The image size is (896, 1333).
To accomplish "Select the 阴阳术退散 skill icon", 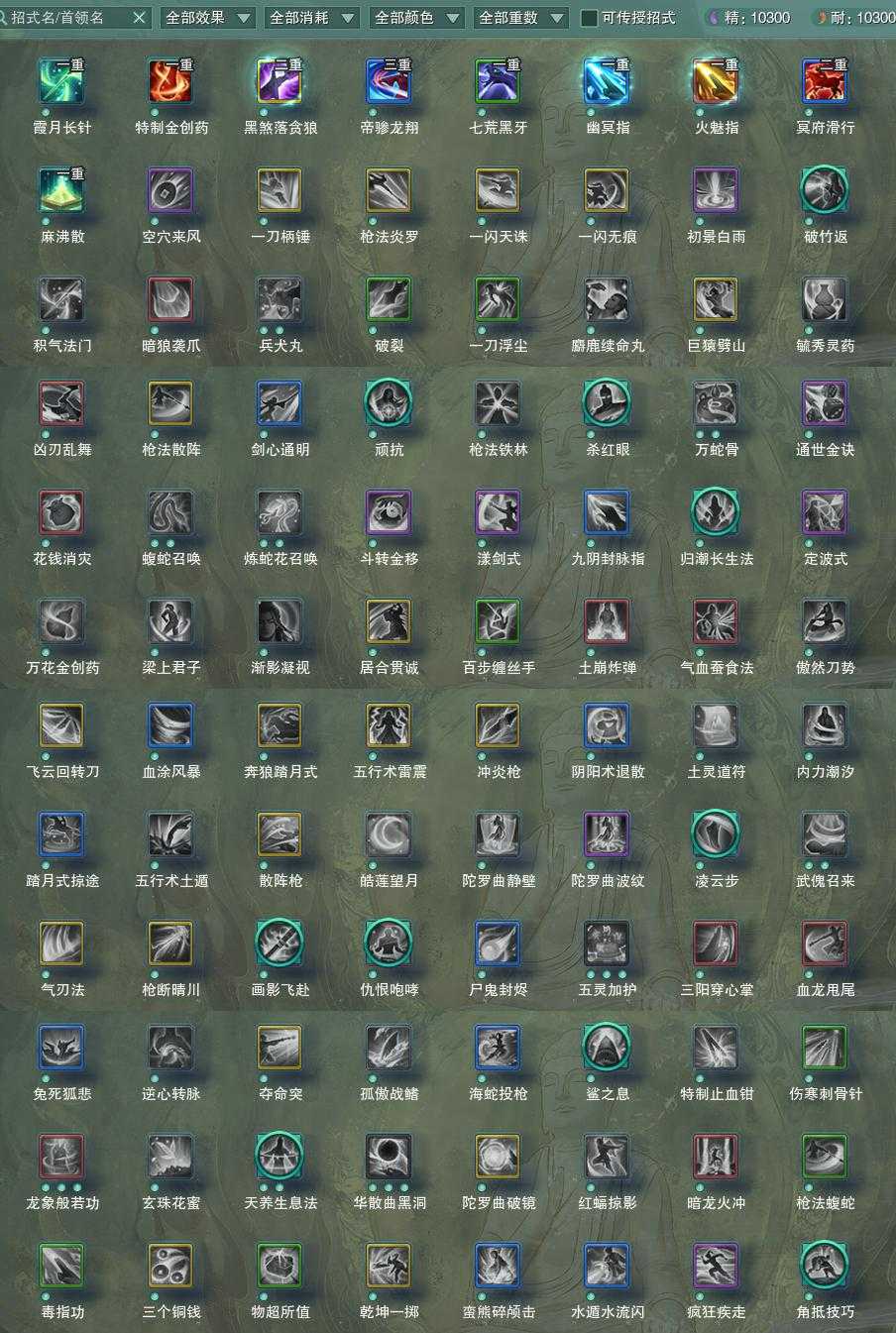I will [x=607, y=725].
